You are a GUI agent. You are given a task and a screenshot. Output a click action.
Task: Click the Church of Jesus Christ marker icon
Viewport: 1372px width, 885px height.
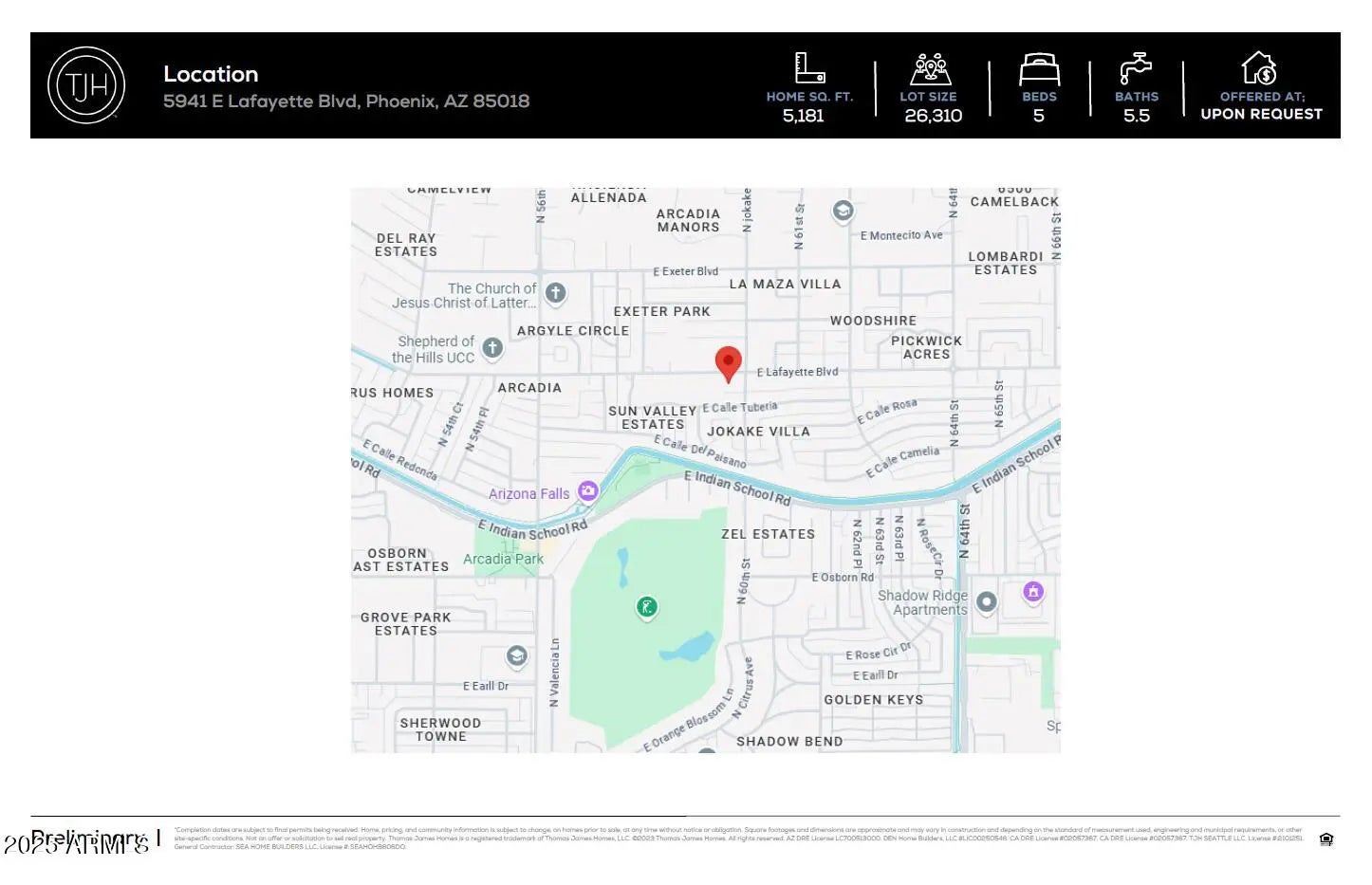(x=556, y=293)
